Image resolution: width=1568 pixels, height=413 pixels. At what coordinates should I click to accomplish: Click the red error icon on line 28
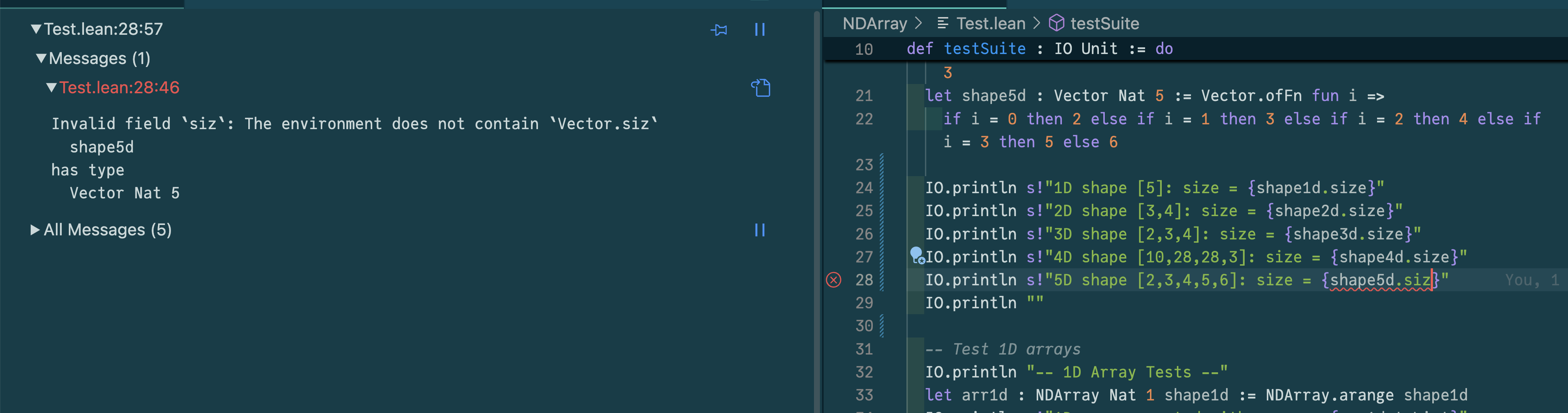(x=834, y=280)
